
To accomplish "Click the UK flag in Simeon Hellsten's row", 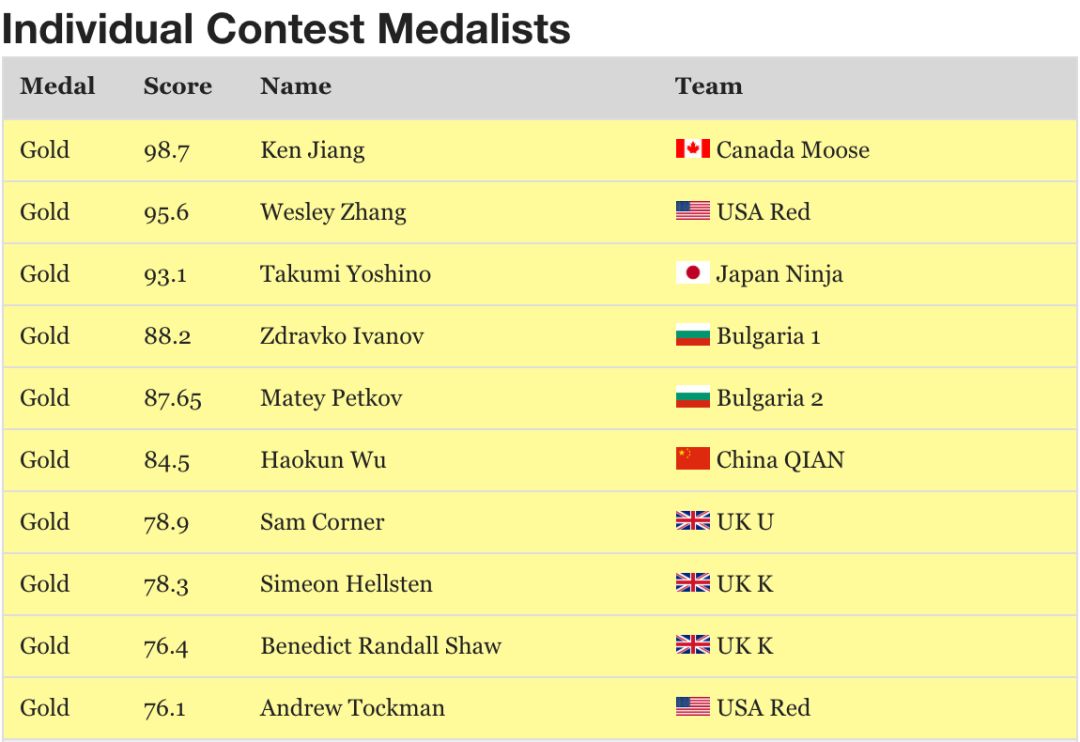I will coord(692,583).
